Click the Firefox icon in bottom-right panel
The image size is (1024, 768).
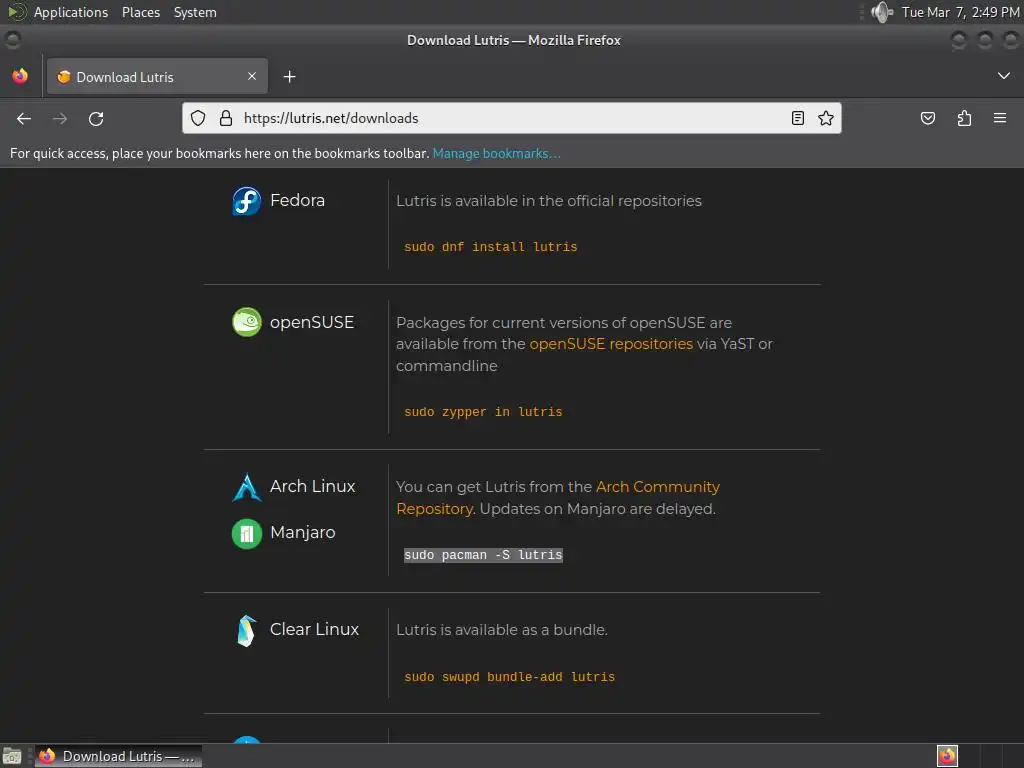click(947, 756)
